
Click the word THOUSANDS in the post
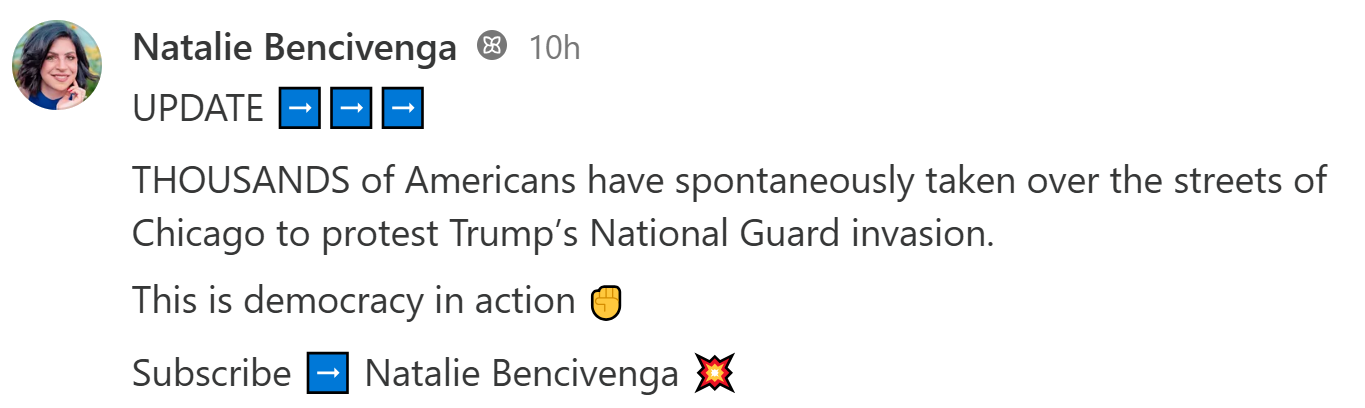tap(240, 182)
